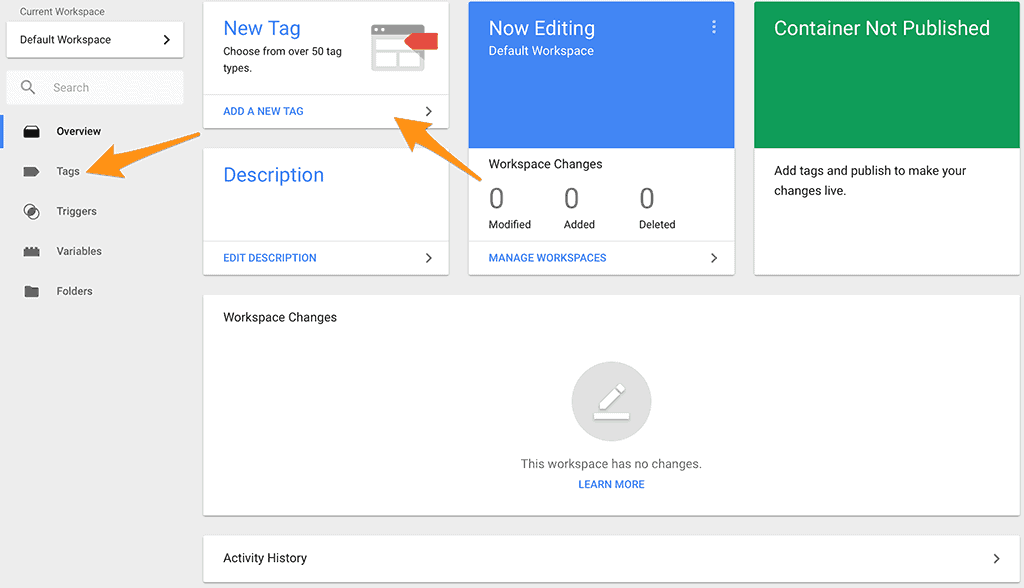Click the Added count value
This screenshot has height=588, width=1024.
pyautogui.click(x=571, y=199)
